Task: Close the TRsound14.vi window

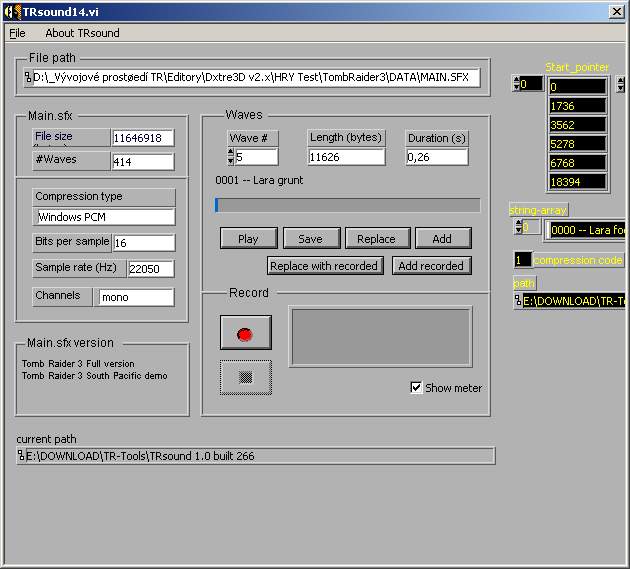Action: 616,12
